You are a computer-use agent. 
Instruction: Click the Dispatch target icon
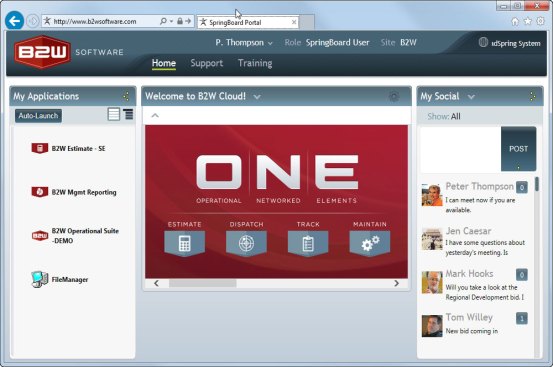[x=246, y=243]
